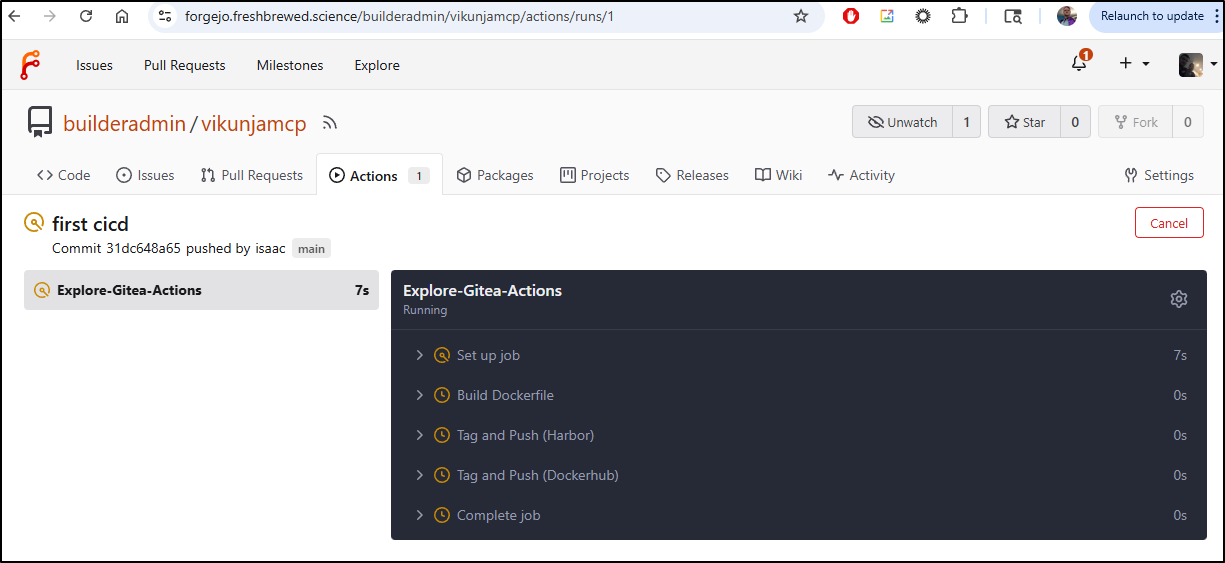Open job settings gear icon
The width and height of the screenshot is (1225, 563).
1178,299
